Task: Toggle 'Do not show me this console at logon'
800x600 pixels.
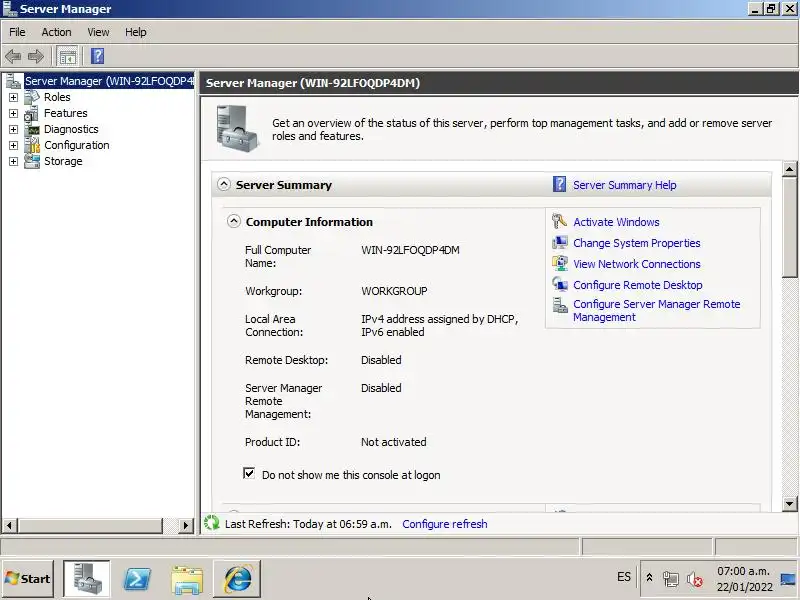Action: [249, 473]
